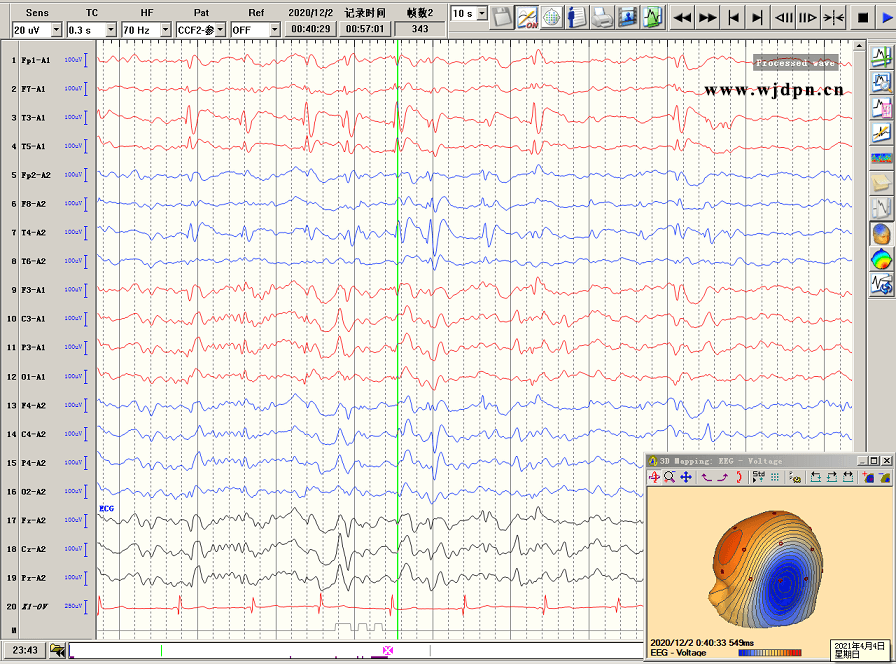Toggle the waveform ON filter icon
The height and width of the screenshot is (664, 896).
[527, 17]
